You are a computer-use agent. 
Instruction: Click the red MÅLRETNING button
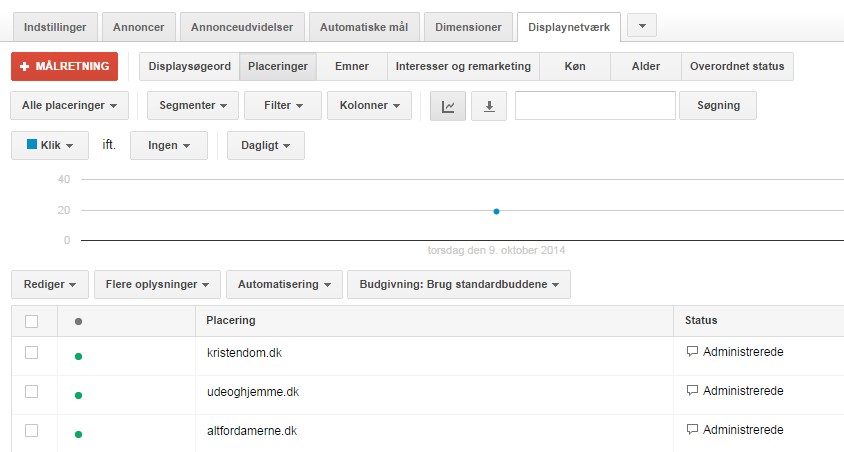coord(64,67)
